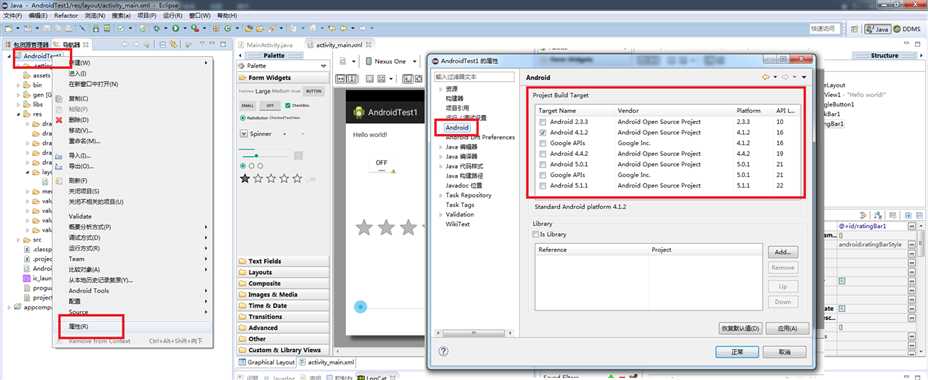Click the Java perspective button

point(877,28)
